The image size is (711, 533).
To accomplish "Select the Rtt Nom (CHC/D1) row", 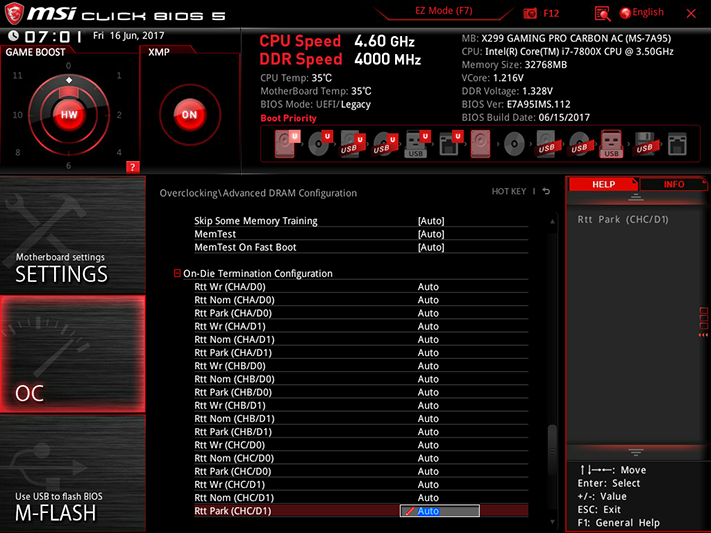I will click(x=361, y=497).
